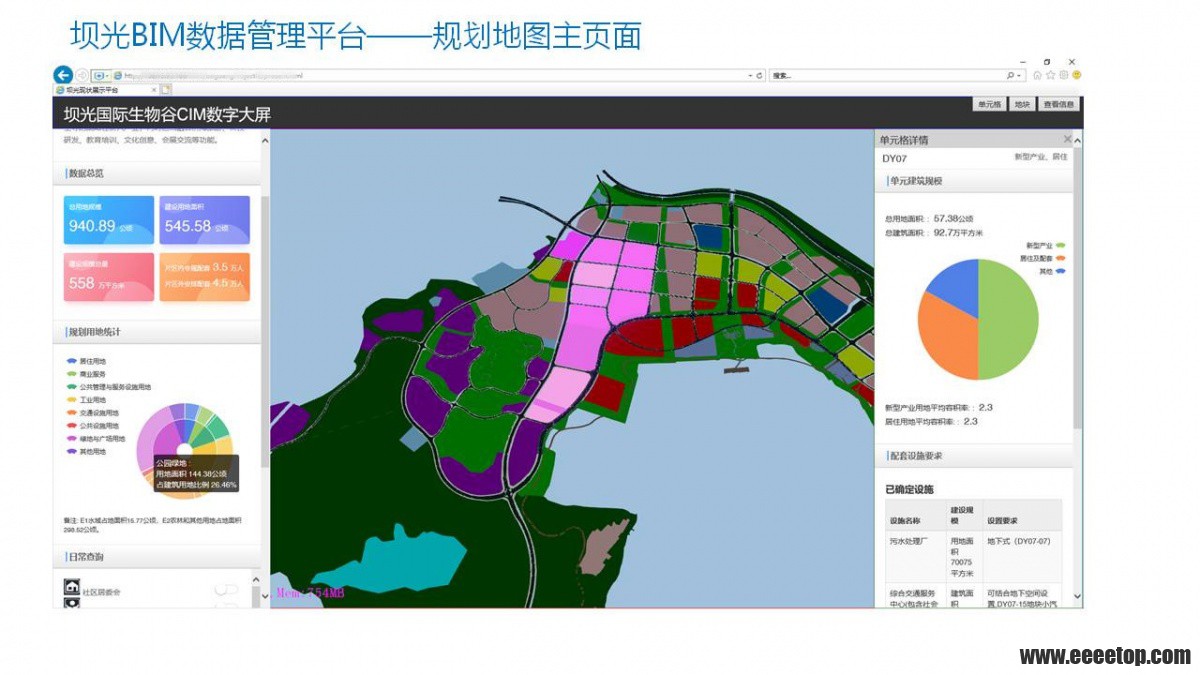Screen dimensions: 1200x675
Task: Close the 坝光现状展示平台 browser tab
Action: pos(154,89)
